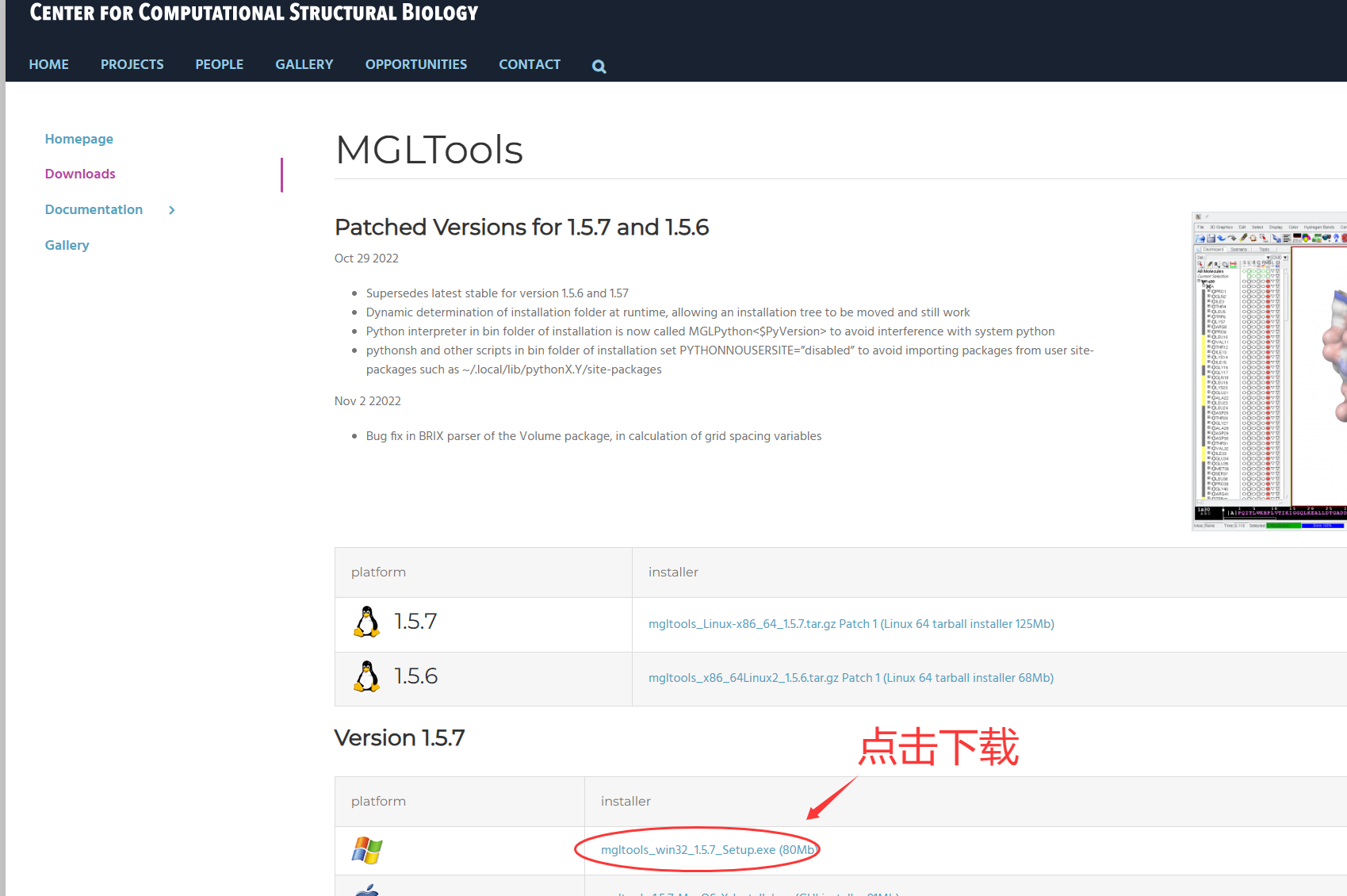Expand the Documentation submenu chevron

pos(172,210)
